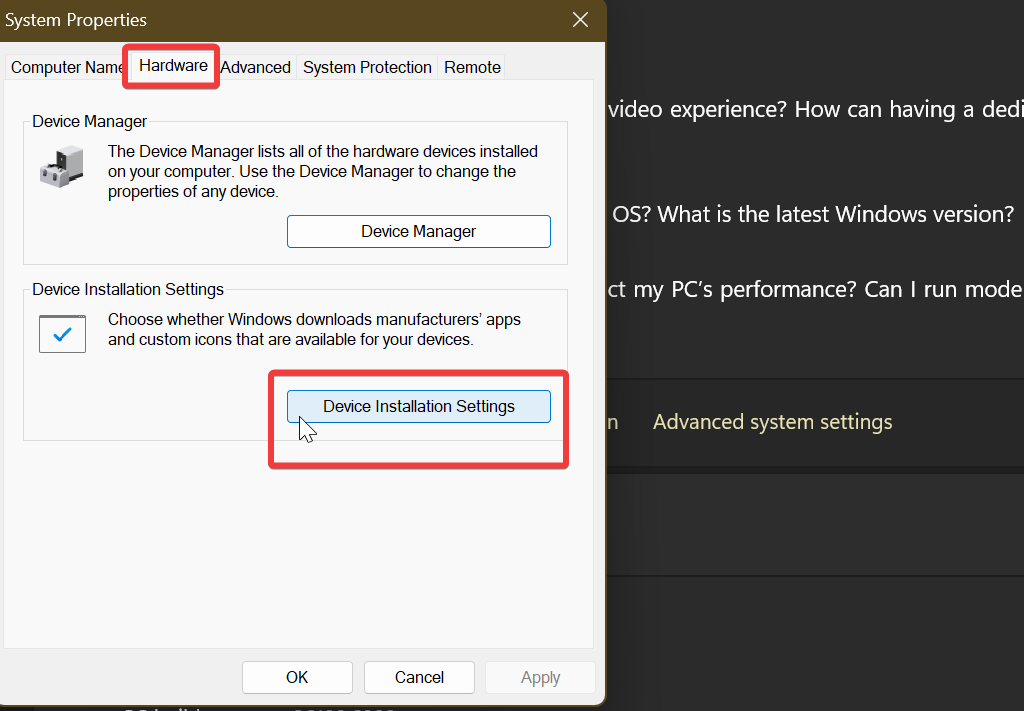Open Advanced system settings link
The image size is (1024, 711).
[x=772, y=421]
